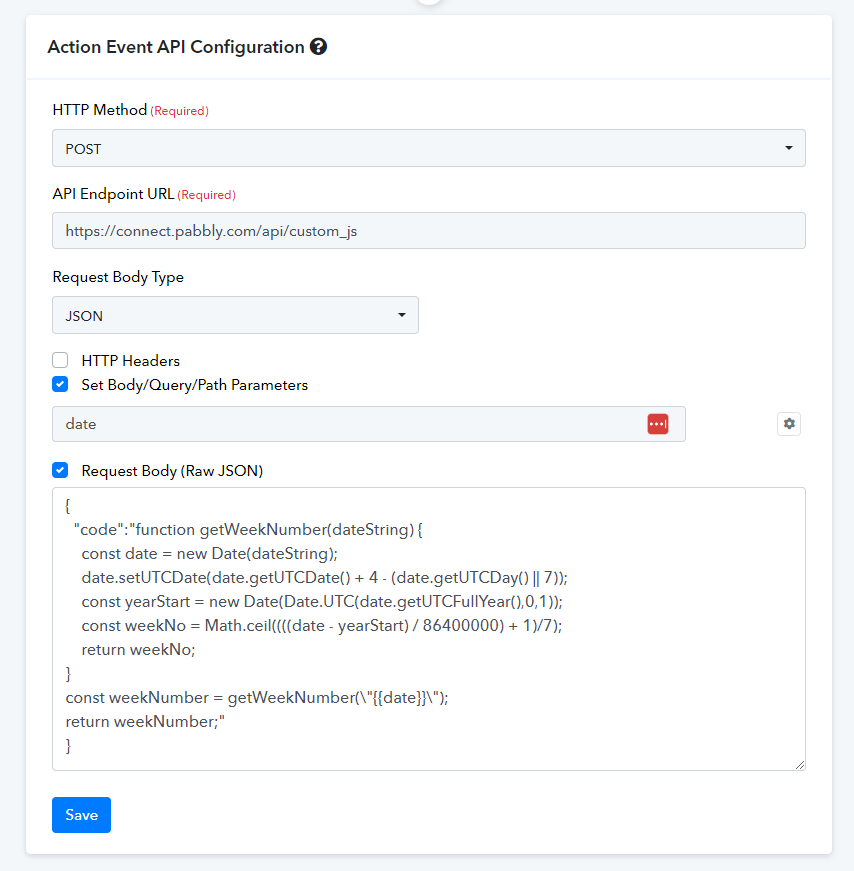Grab the resize handle of the Raw JSON textarea
This screenshot has height=871, width=854.
[x=800, y=765]
